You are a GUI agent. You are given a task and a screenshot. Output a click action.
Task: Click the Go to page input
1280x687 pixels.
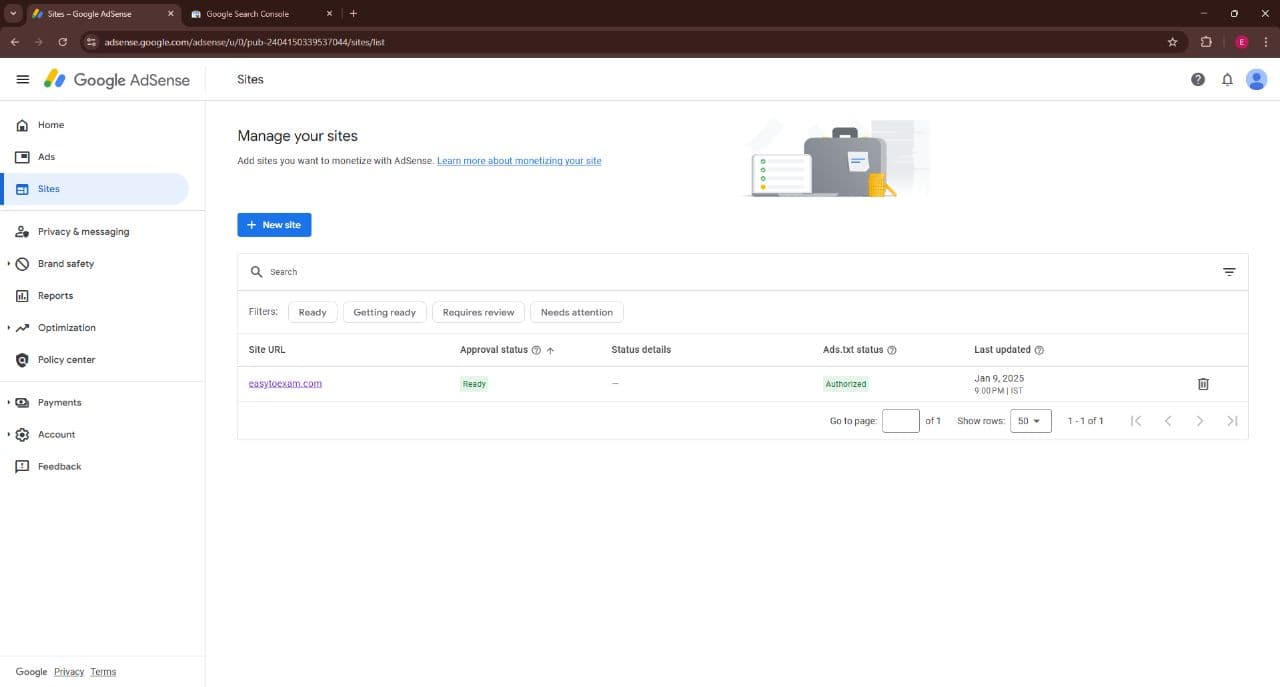click(901, 421)
